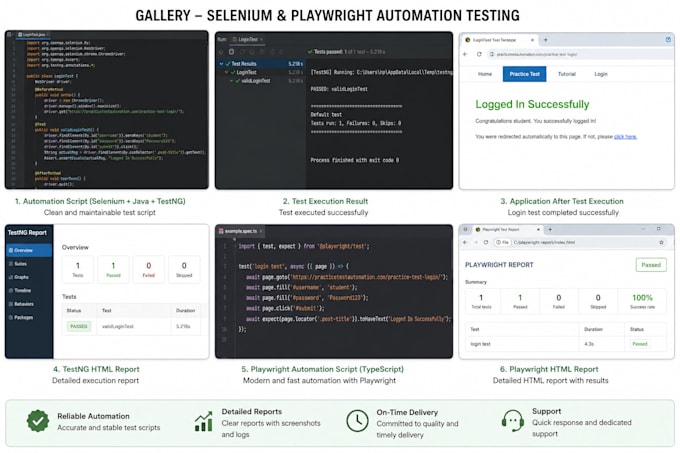This screenshot has height=453, width=680.
Task: Open Suites in TestNG Report sidebar
Action: (x=20, y=264)
